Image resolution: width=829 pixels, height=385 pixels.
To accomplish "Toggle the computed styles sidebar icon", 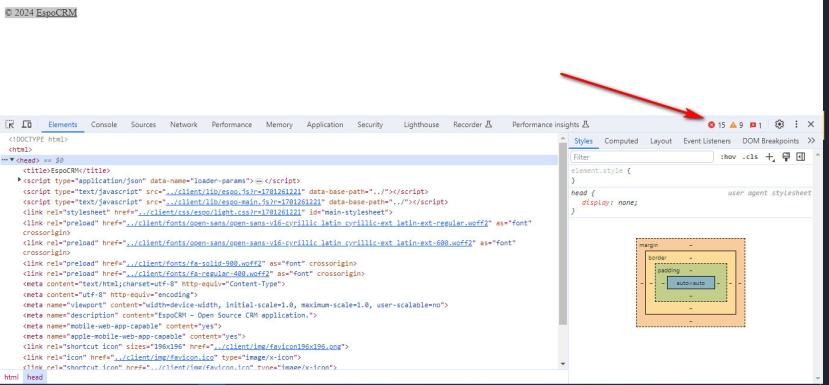I will coord(800,157).
